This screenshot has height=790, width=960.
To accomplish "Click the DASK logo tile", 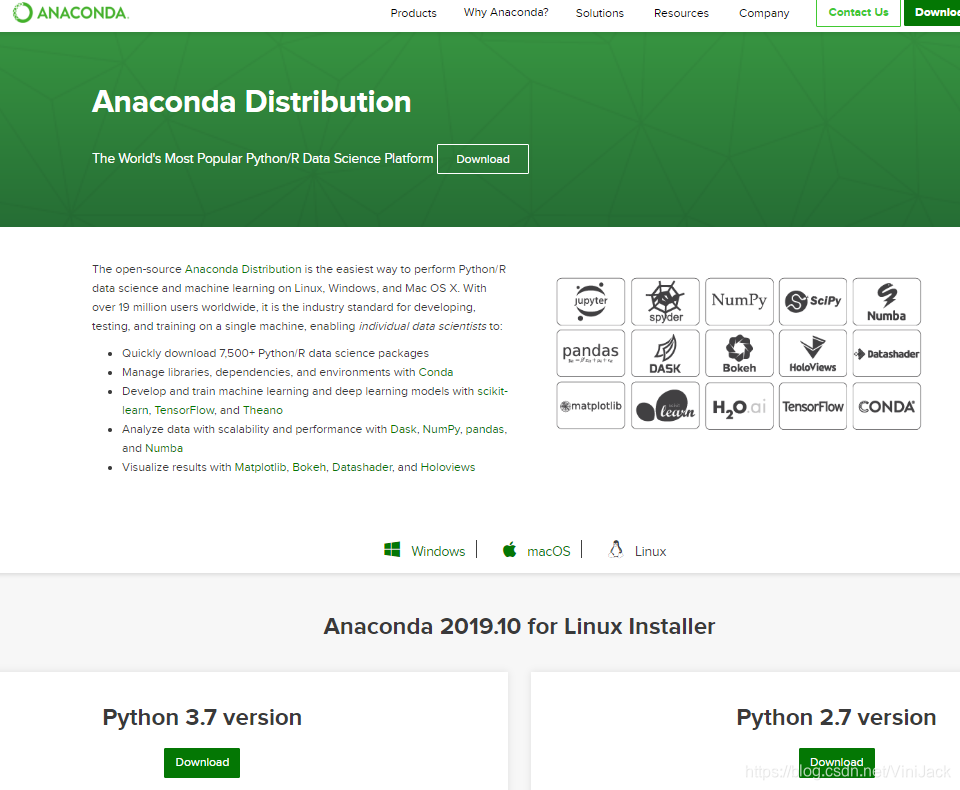I will tap(665, 353).
